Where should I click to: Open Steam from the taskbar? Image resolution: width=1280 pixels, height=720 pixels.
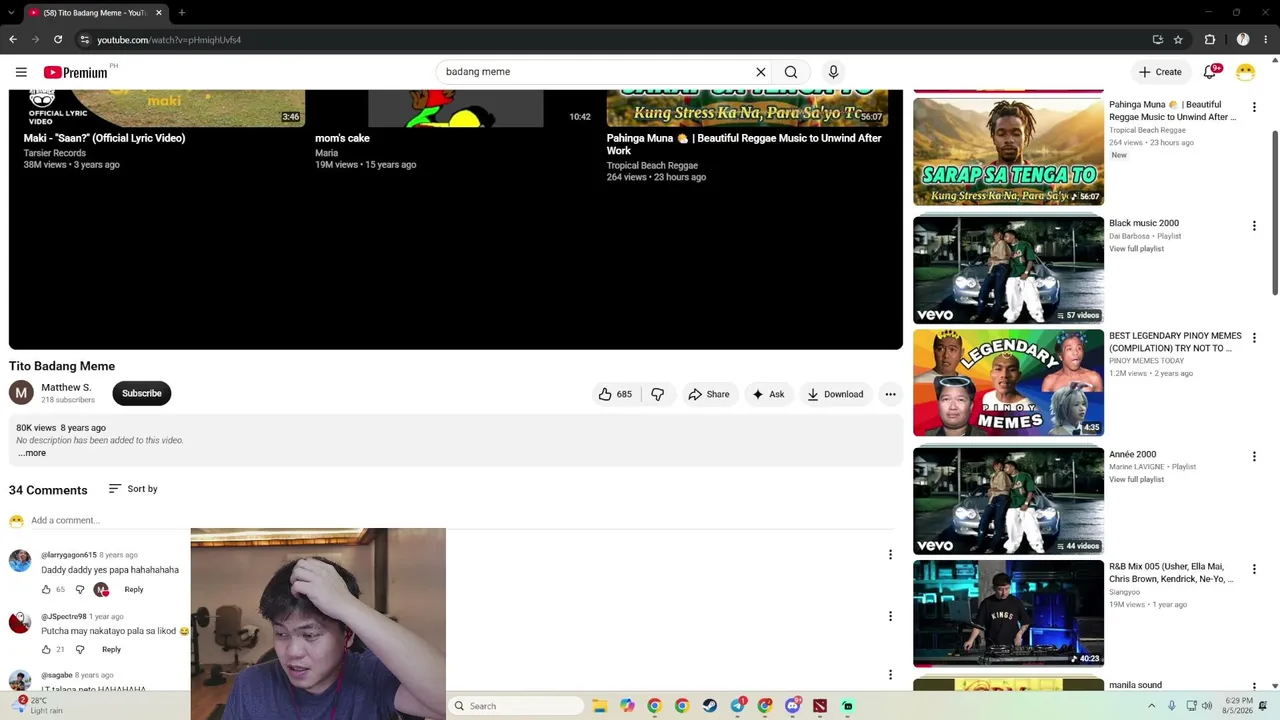tap(709, 706)
